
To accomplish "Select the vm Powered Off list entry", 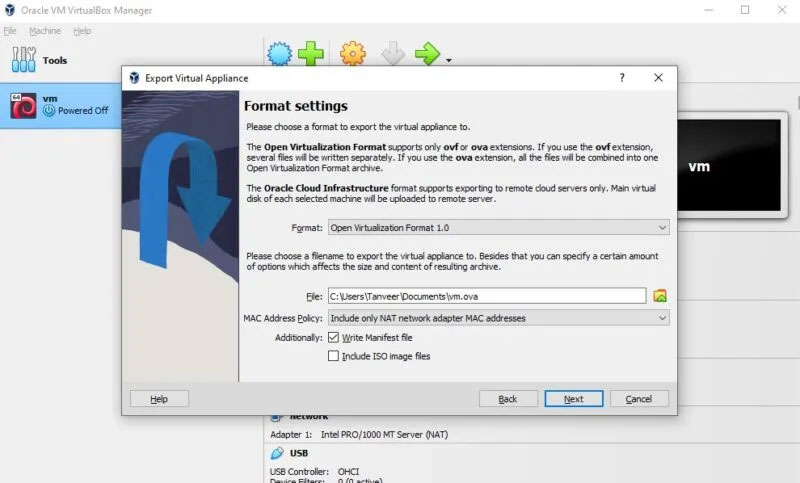I will (x=61, y=106).
